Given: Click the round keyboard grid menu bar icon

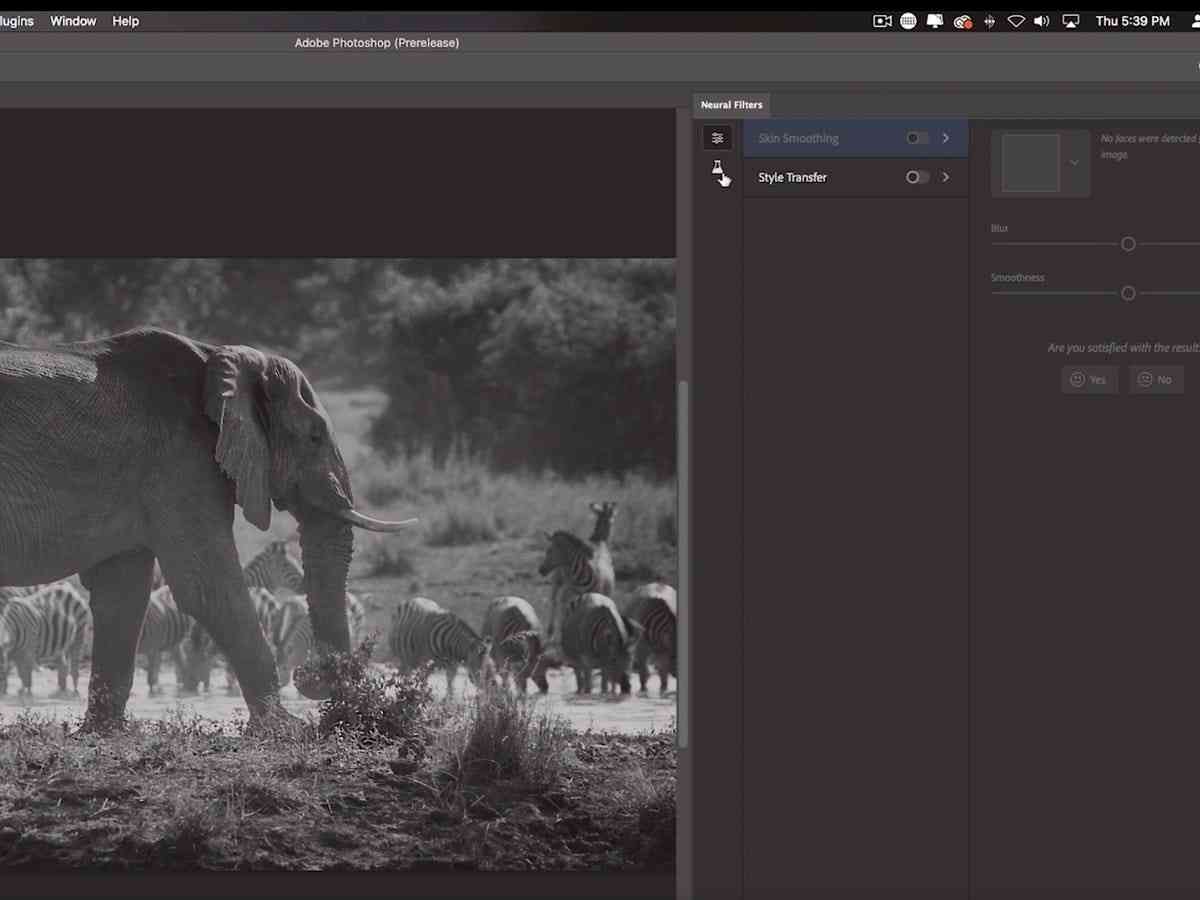Looking at the screenshot, I should click(908, 21).
